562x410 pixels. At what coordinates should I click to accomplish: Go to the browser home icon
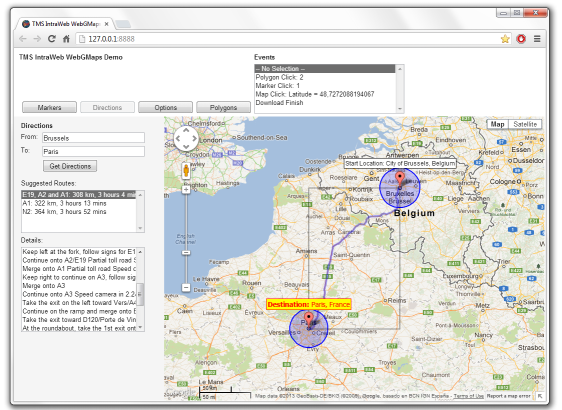[66, 39]
